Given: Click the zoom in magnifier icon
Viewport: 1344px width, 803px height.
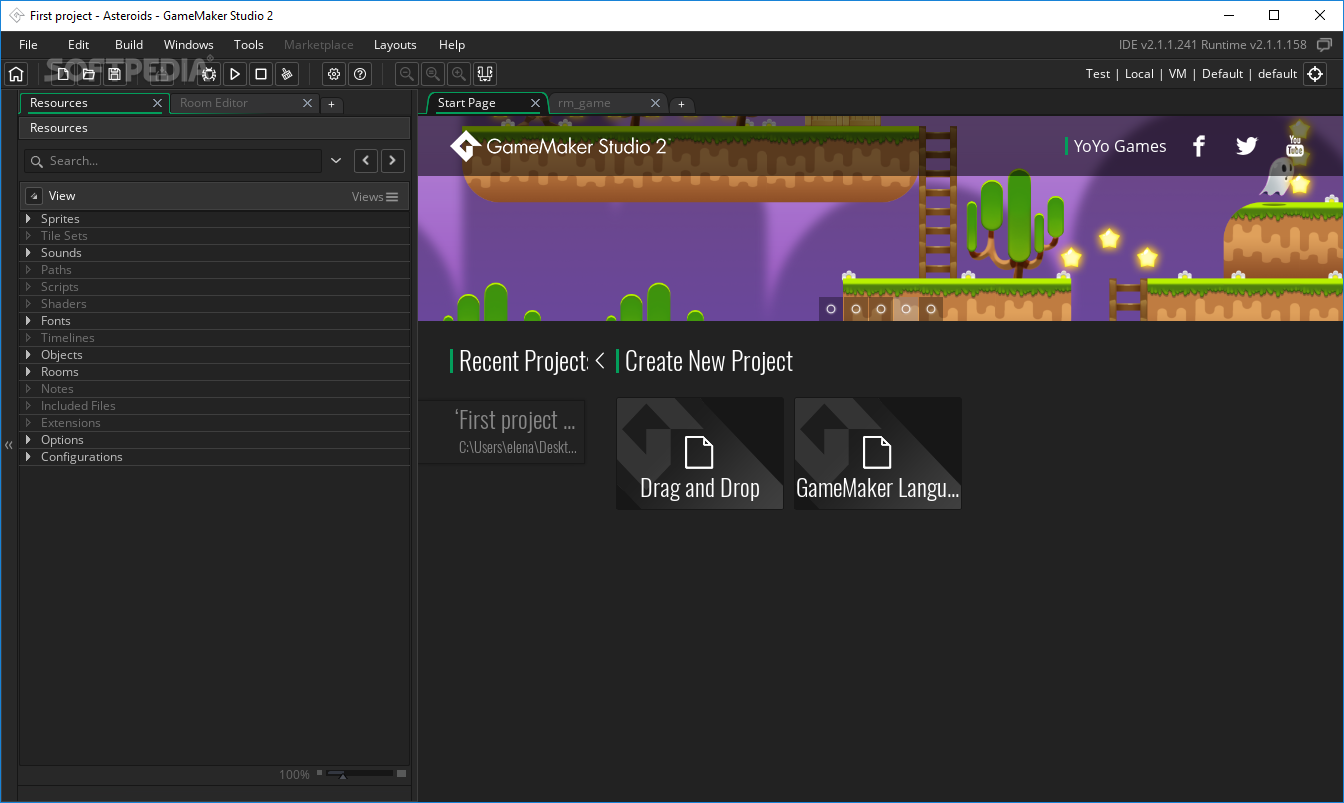Looking at the screenshot, I should pyautogui.click(x=459, y=74).
